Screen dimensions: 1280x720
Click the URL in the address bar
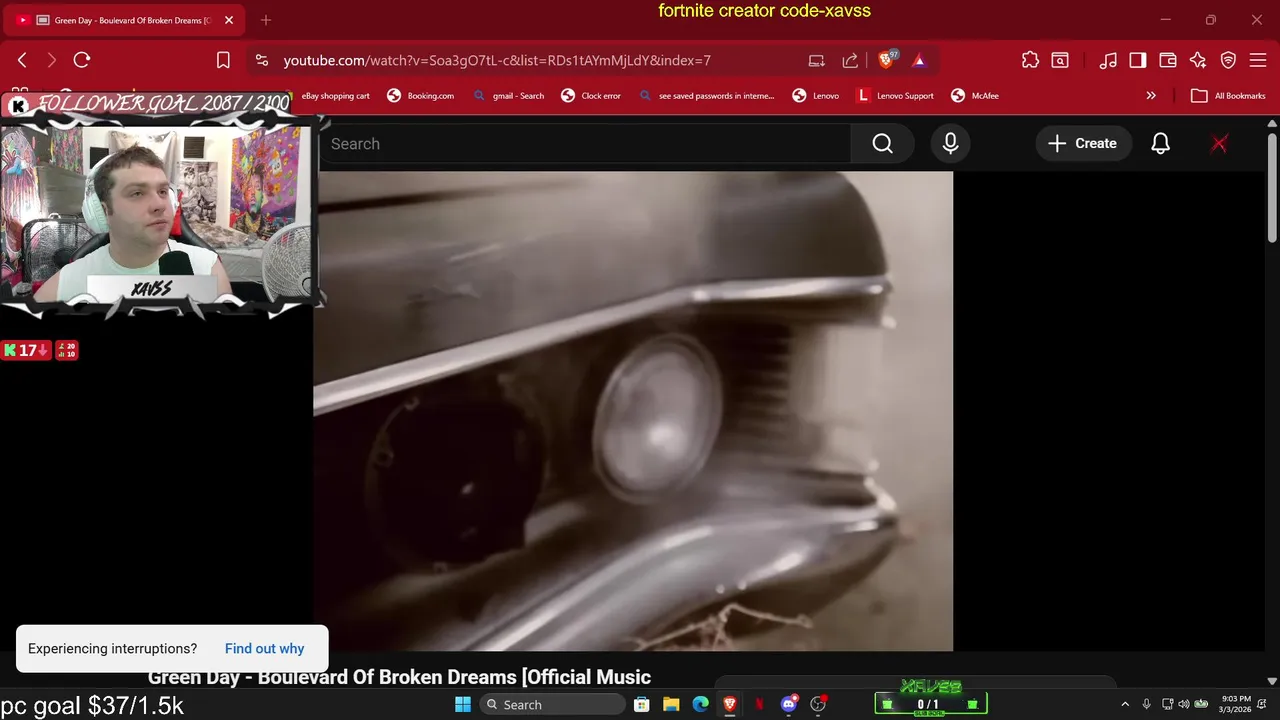click(x=497, y=60)
